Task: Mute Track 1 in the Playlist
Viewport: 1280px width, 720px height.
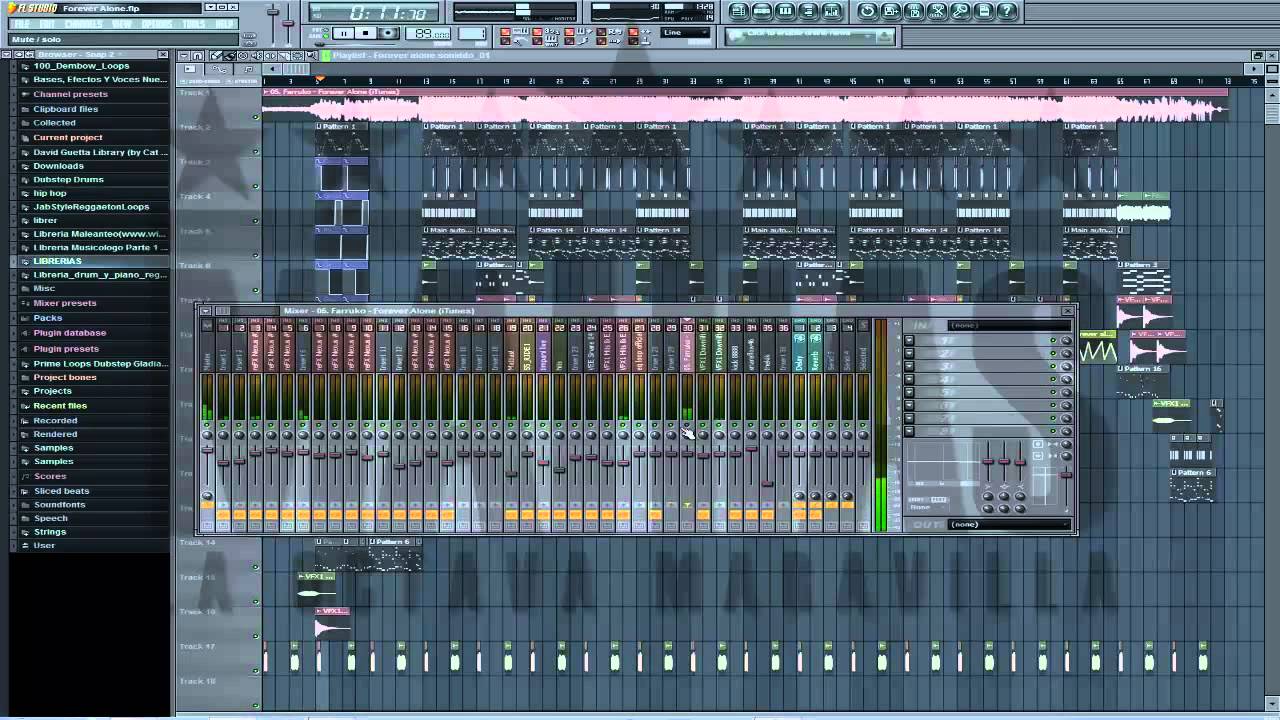Action: coord(255,117)
